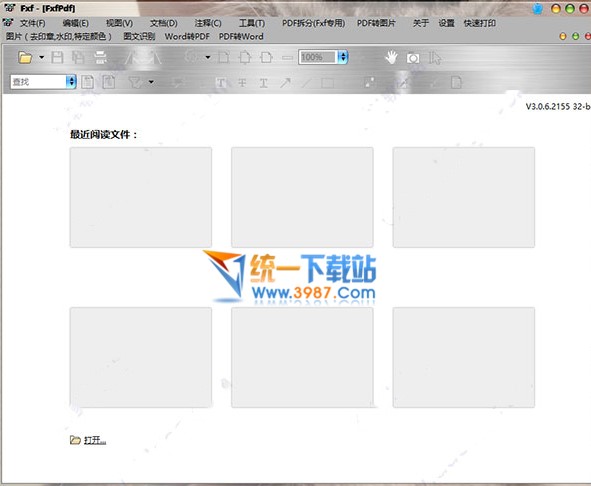The image size is (591, 486).
Task: Click the 打开... link at bottom
Action: click(x=95, y=440)
